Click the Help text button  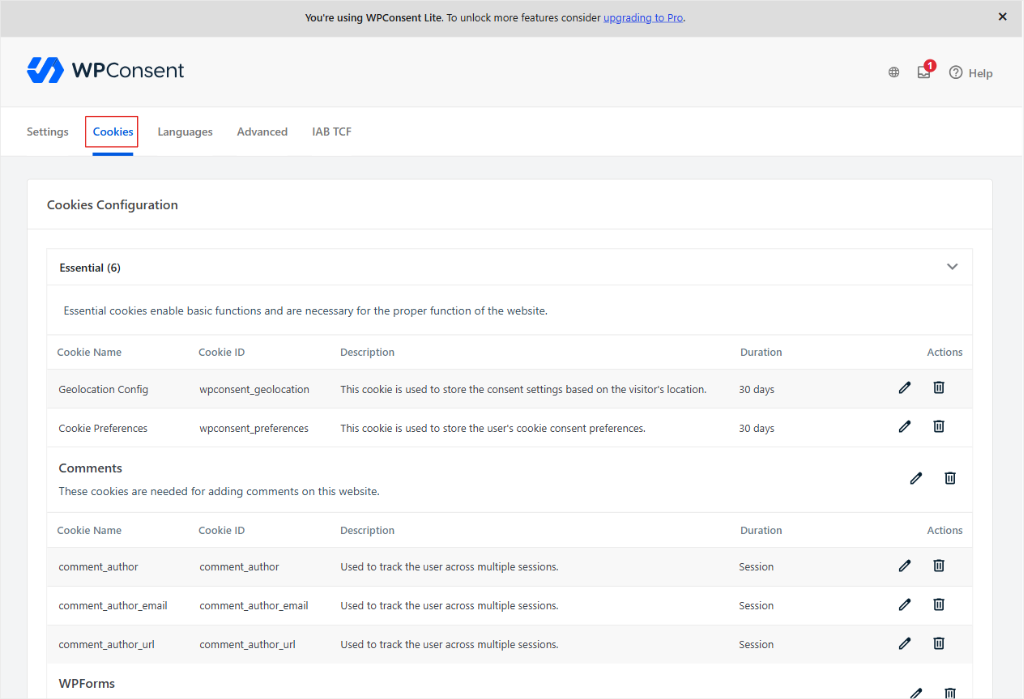980,73
